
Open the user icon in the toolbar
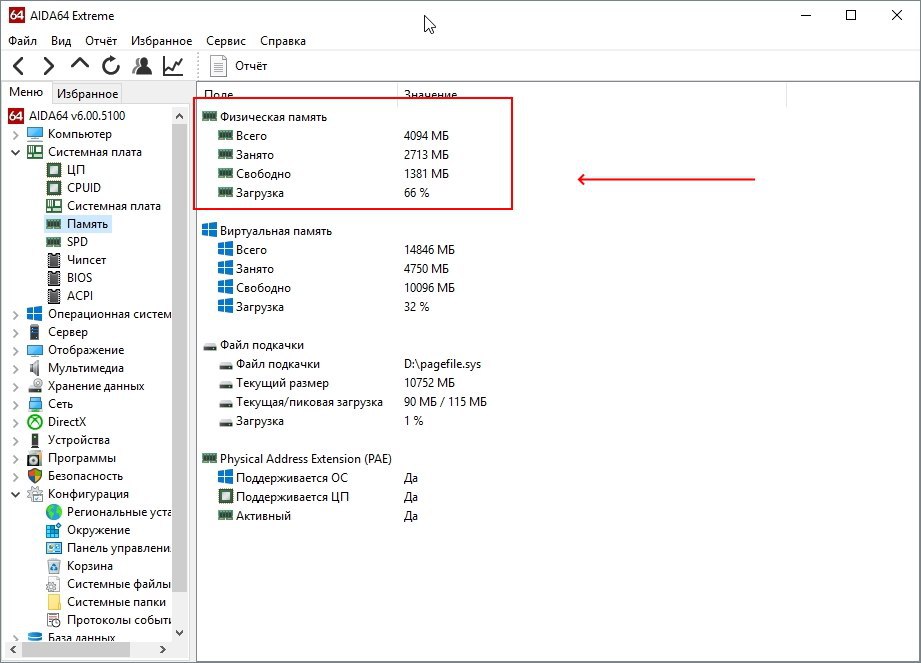(x=142, y=66)
